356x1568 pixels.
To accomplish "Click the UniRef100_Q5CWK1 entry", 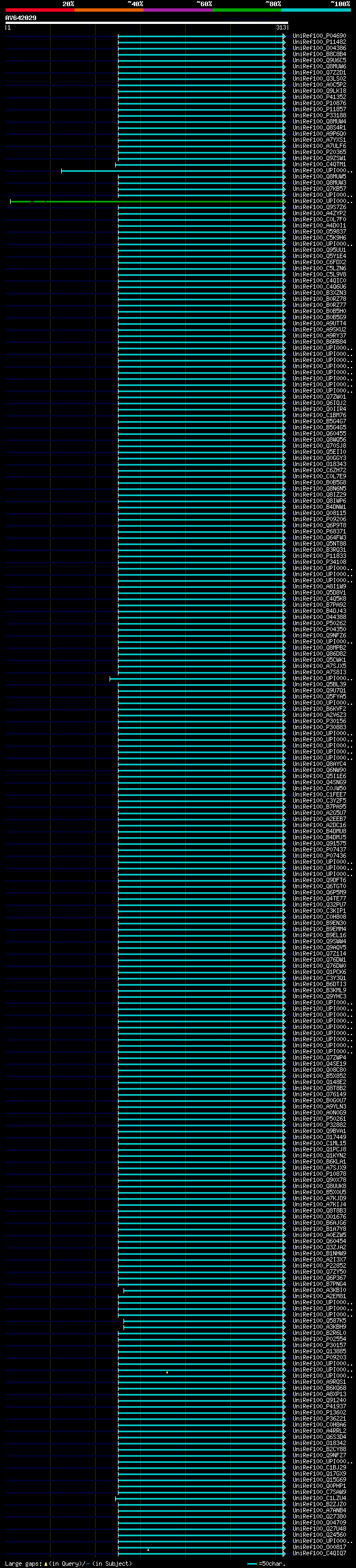I will pos(319,660).
